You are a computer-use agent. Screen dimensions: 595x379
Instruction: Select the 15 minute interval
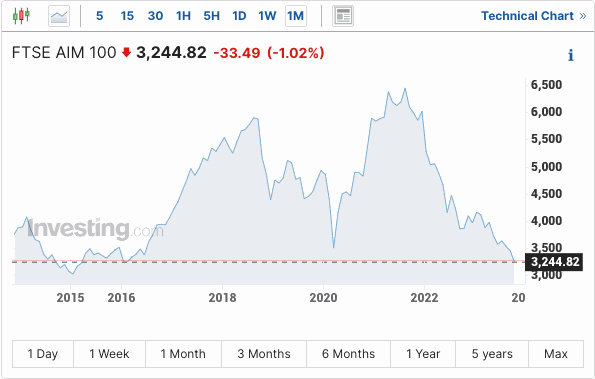pos(127,16)
